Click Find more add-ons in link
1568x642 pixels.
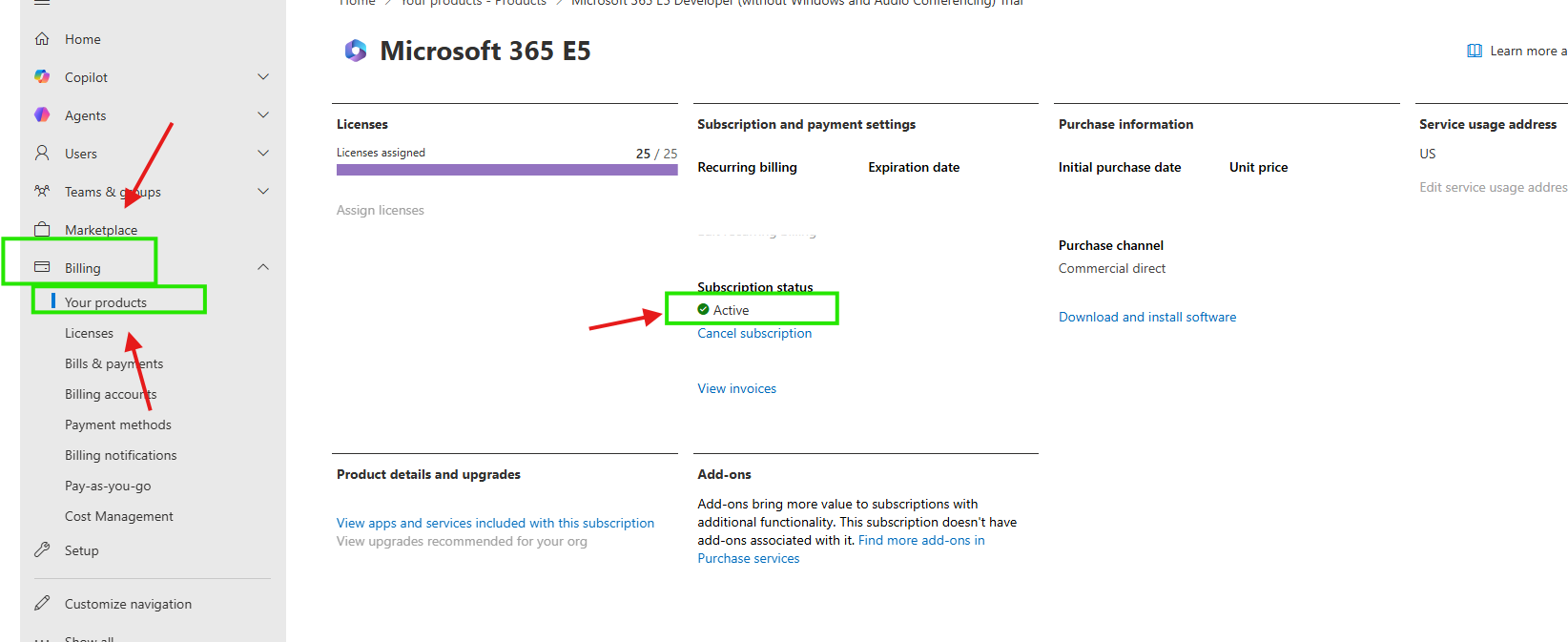tap(921, 540)
